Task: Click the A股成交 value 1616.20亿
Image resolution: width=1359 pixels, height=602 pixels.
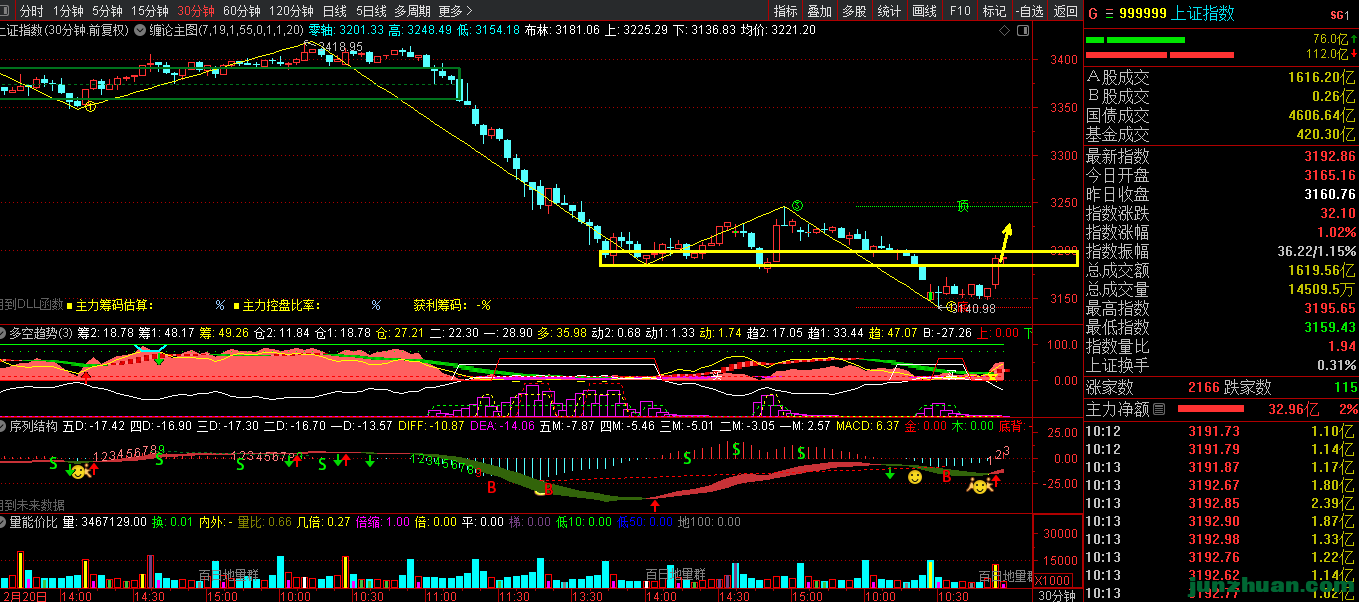Action: [1323, 77]
